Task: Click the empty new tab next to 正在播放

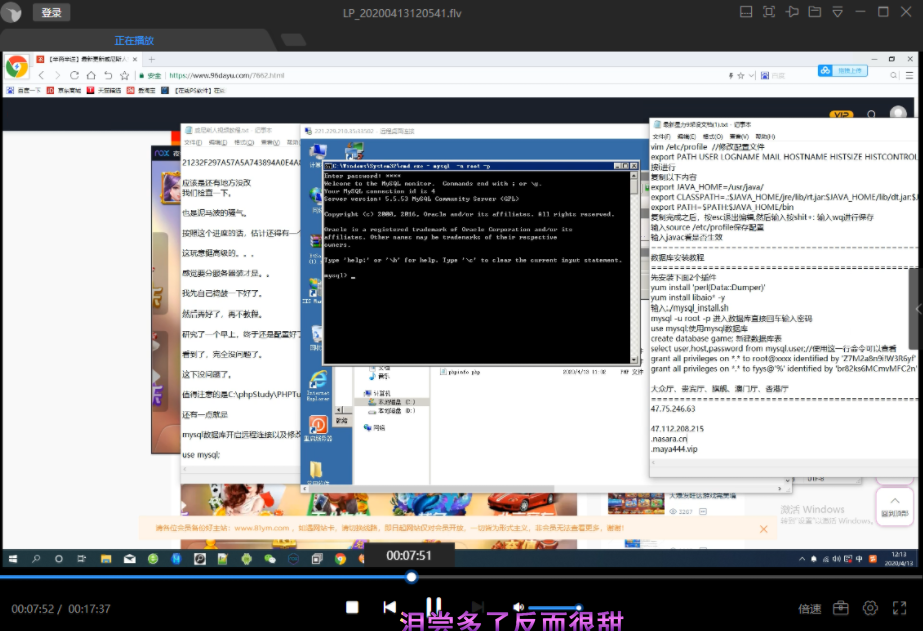Action: coord(293,40)
